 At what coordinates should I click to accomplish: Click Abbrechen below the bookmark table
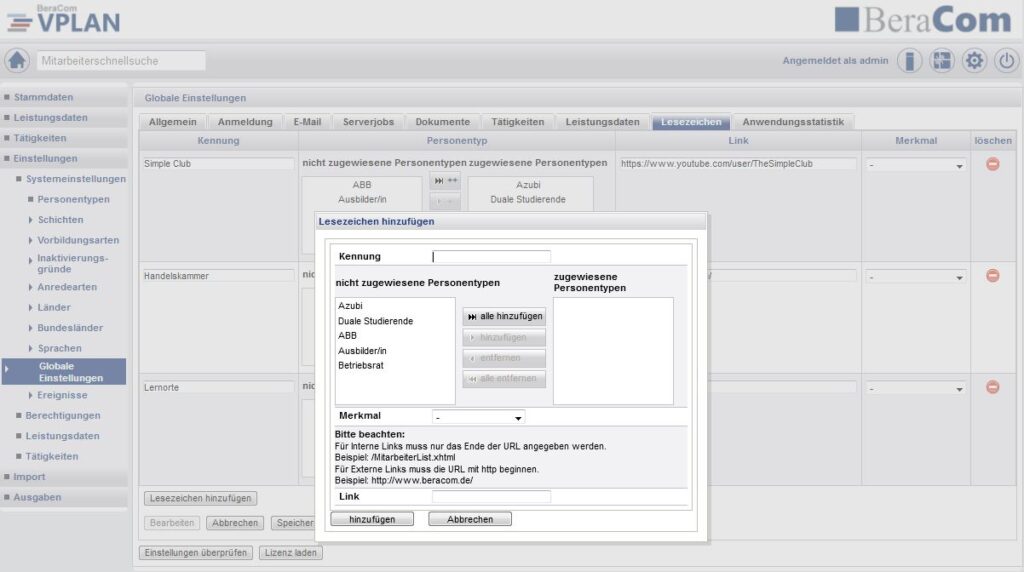[x=235, y=523]
